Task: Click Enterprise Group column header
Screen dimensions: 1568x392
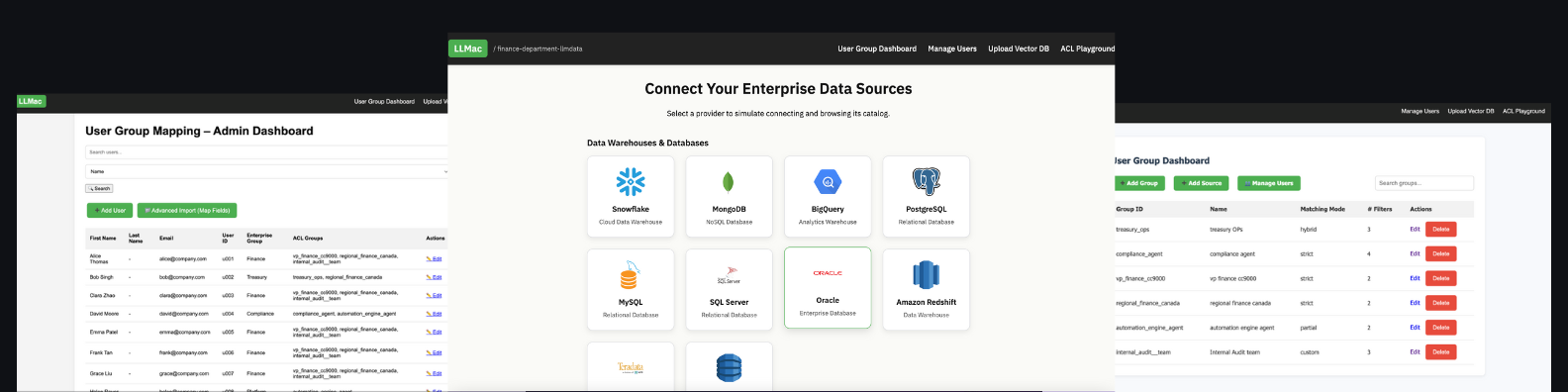Action: pos(259,238)
